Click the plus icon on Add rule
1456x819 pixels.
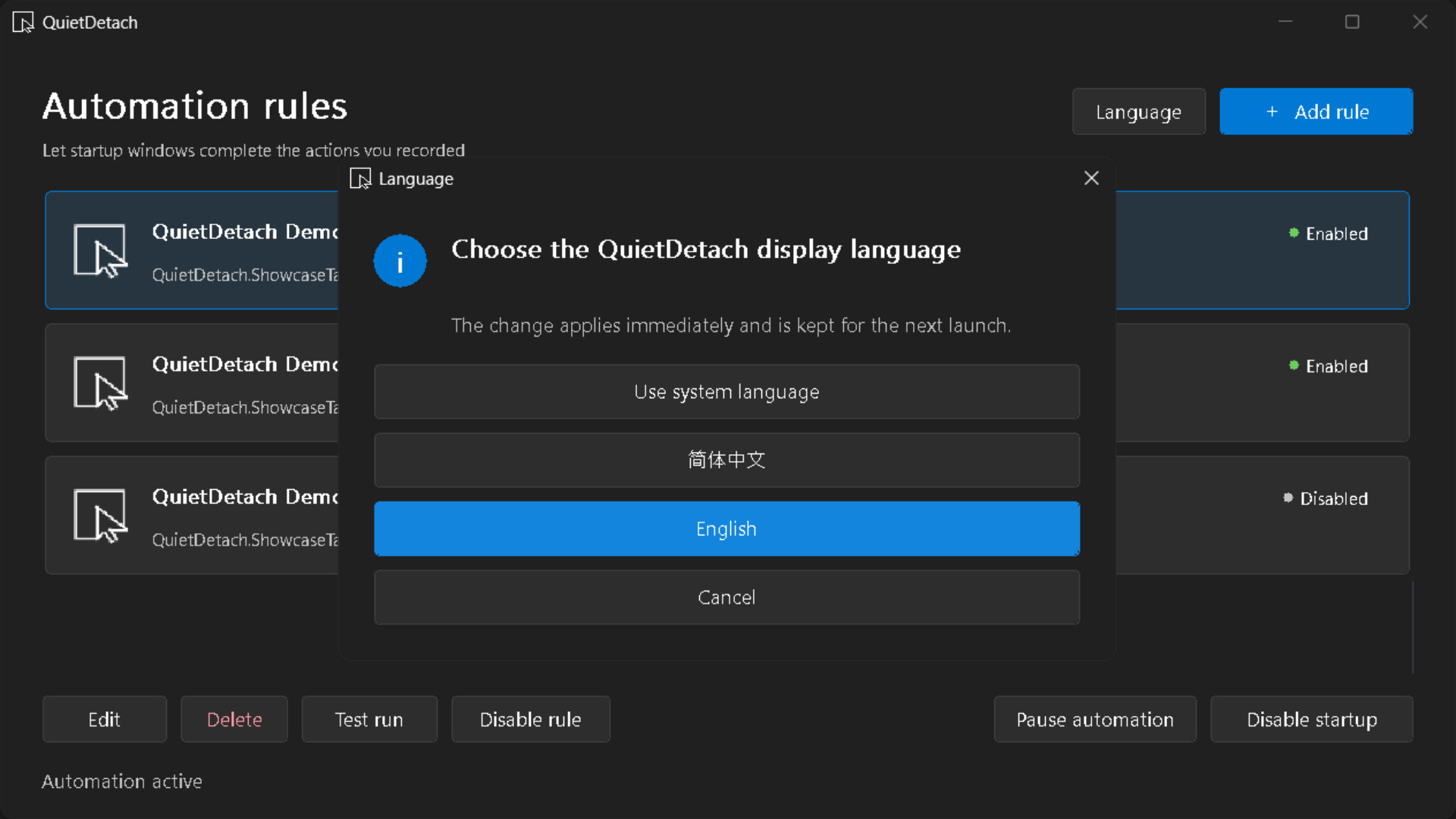(x=1272, y=111)
